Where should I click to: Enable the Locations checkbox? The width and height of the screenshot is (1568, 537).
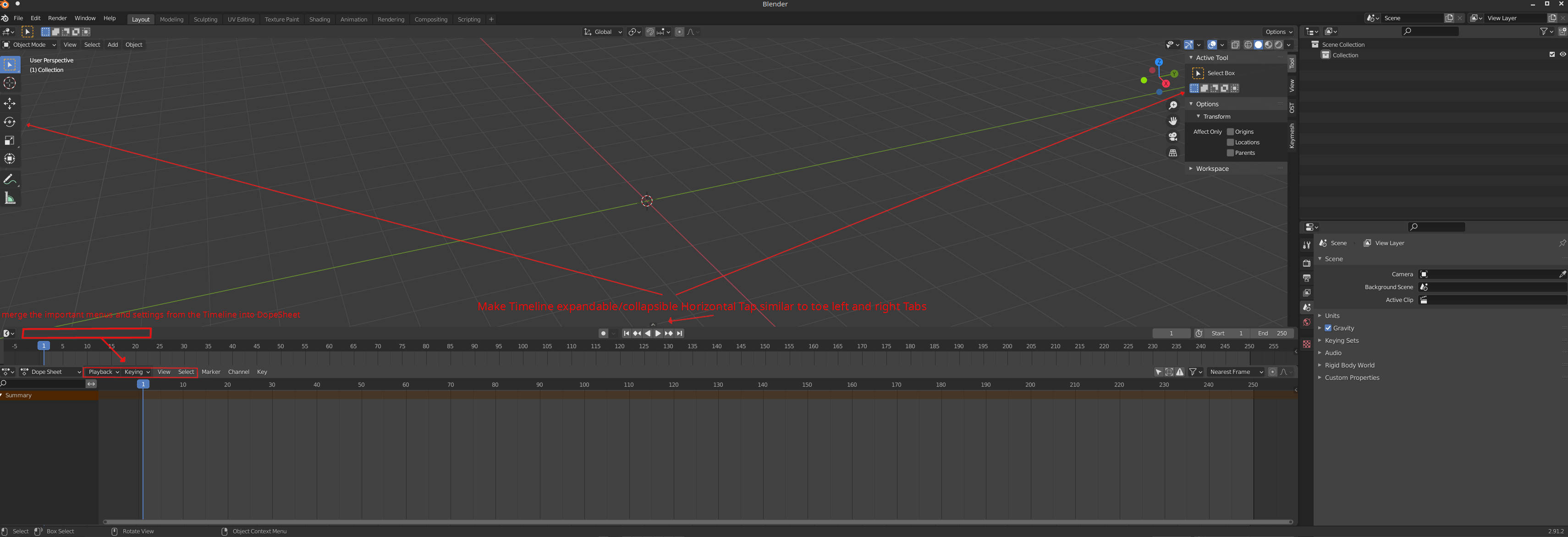coord(1230,142)
